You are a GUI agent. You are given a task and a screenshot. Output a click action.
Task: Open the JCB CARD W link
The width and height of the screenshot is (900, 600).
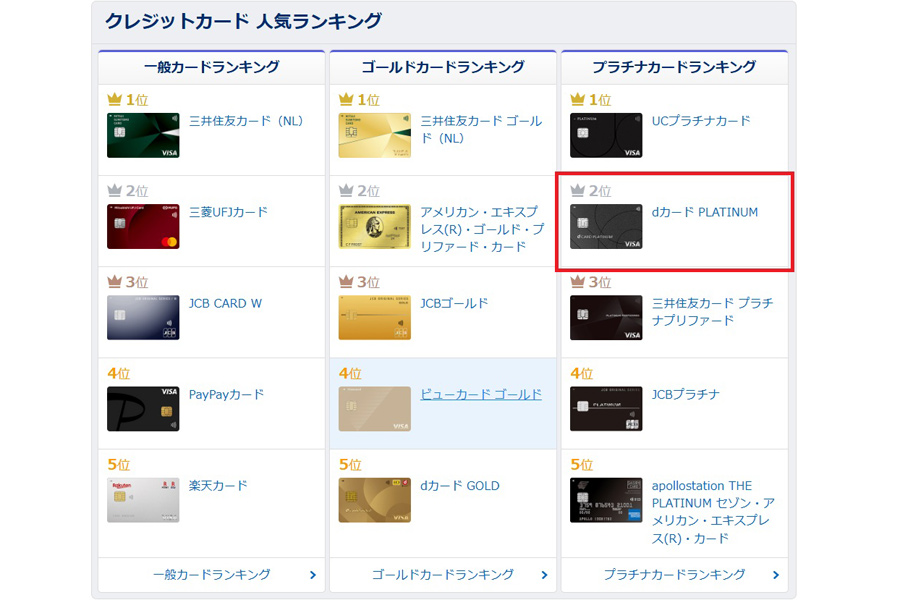click(225, 303)
